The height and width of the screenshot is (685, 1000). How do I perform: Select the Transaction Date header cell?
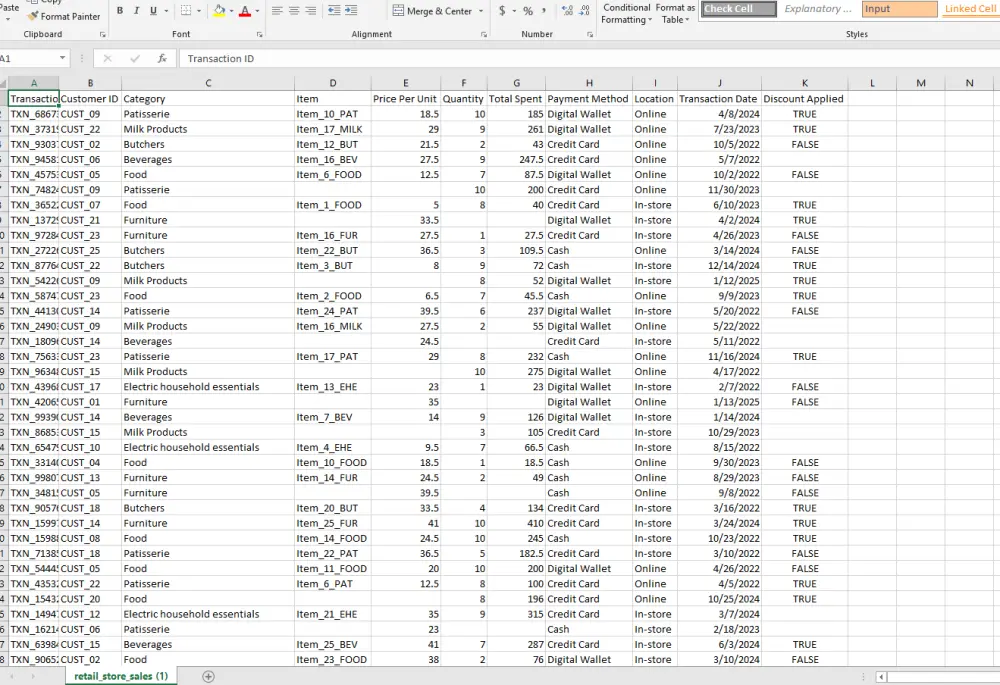(719, 99)
